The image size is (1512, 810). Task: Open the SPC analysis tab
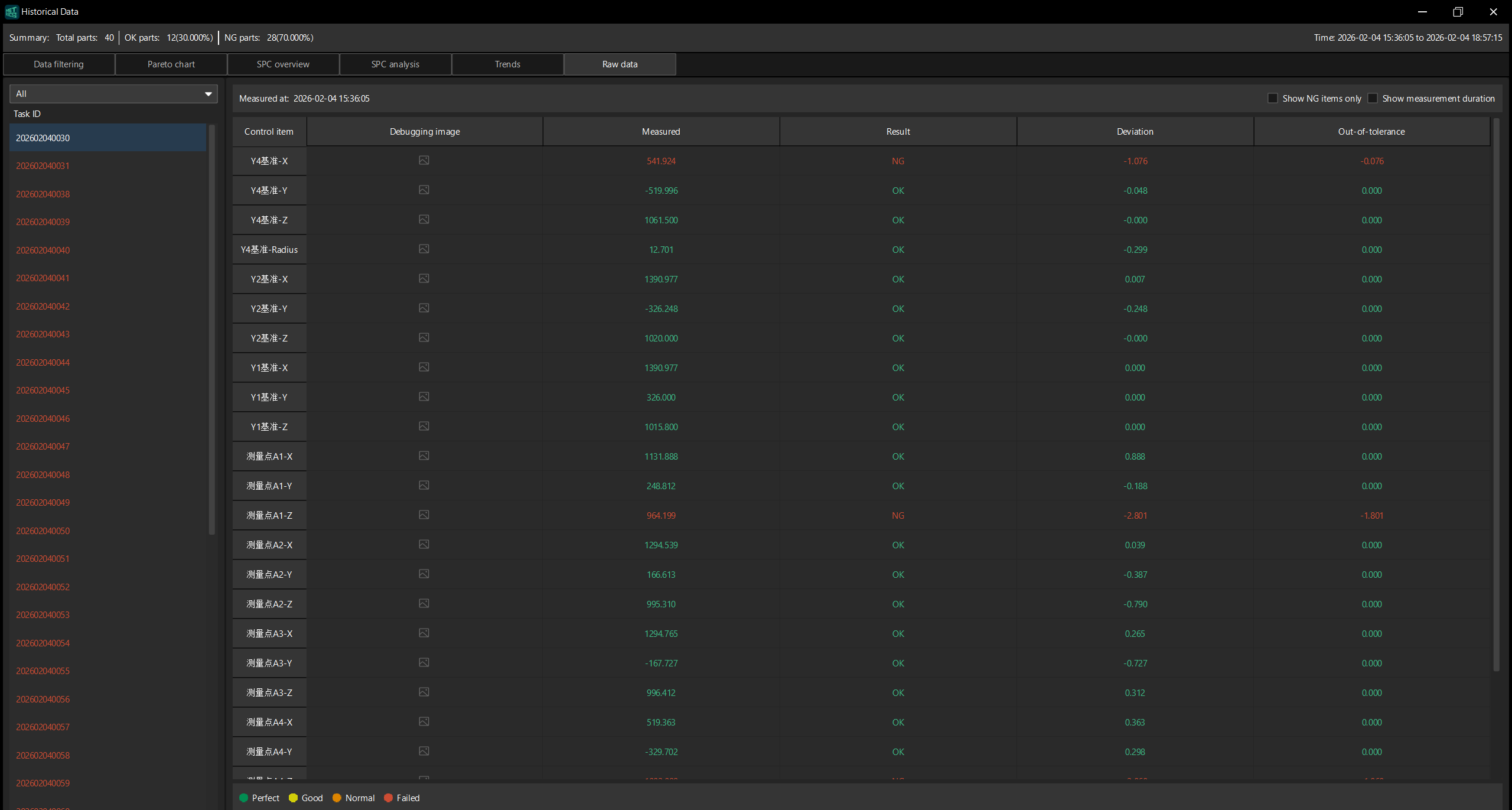pos(395,64)
